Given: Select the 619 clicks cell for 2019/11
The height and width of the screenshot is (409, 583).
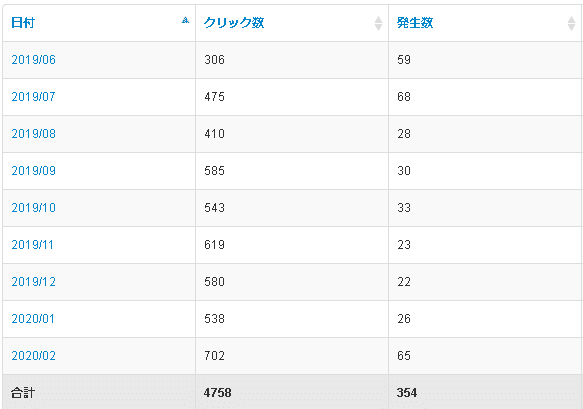Looking at the screenshot, I should point(292,245).
